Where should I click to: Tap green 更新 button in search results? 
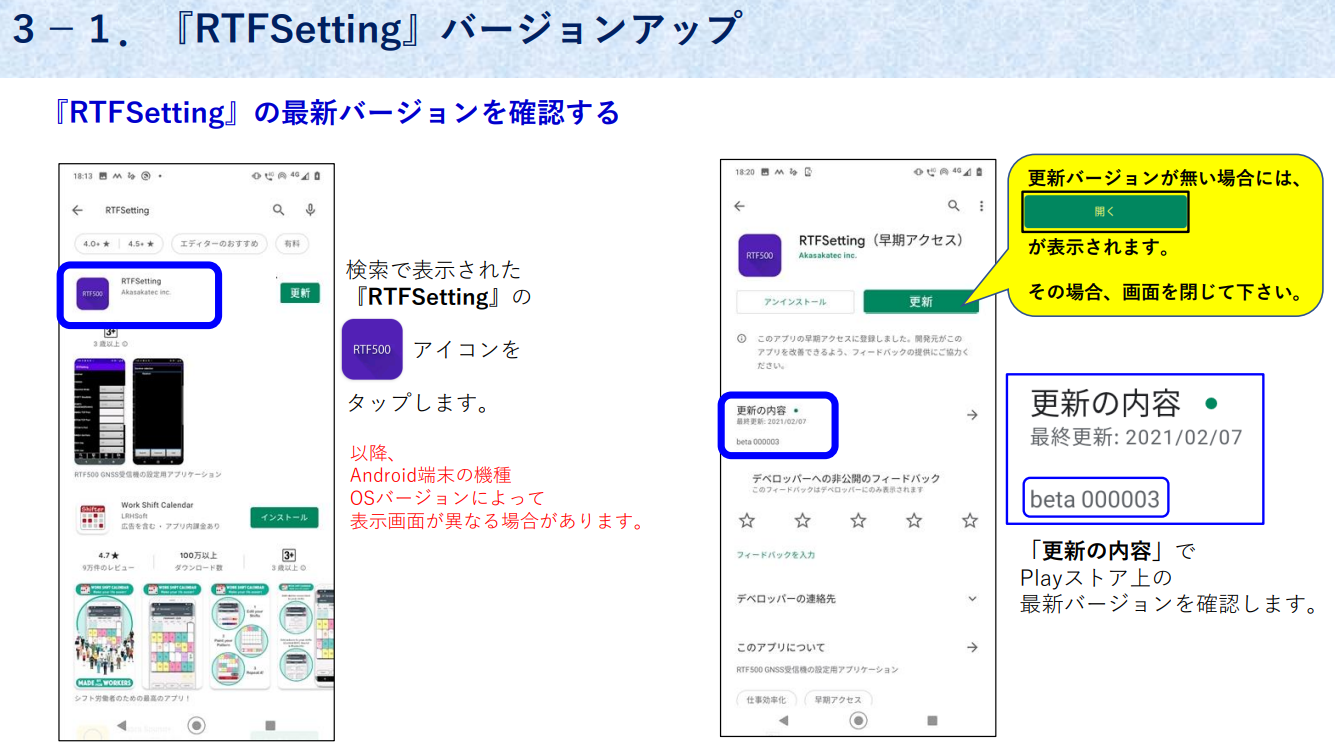coord(300,293)
